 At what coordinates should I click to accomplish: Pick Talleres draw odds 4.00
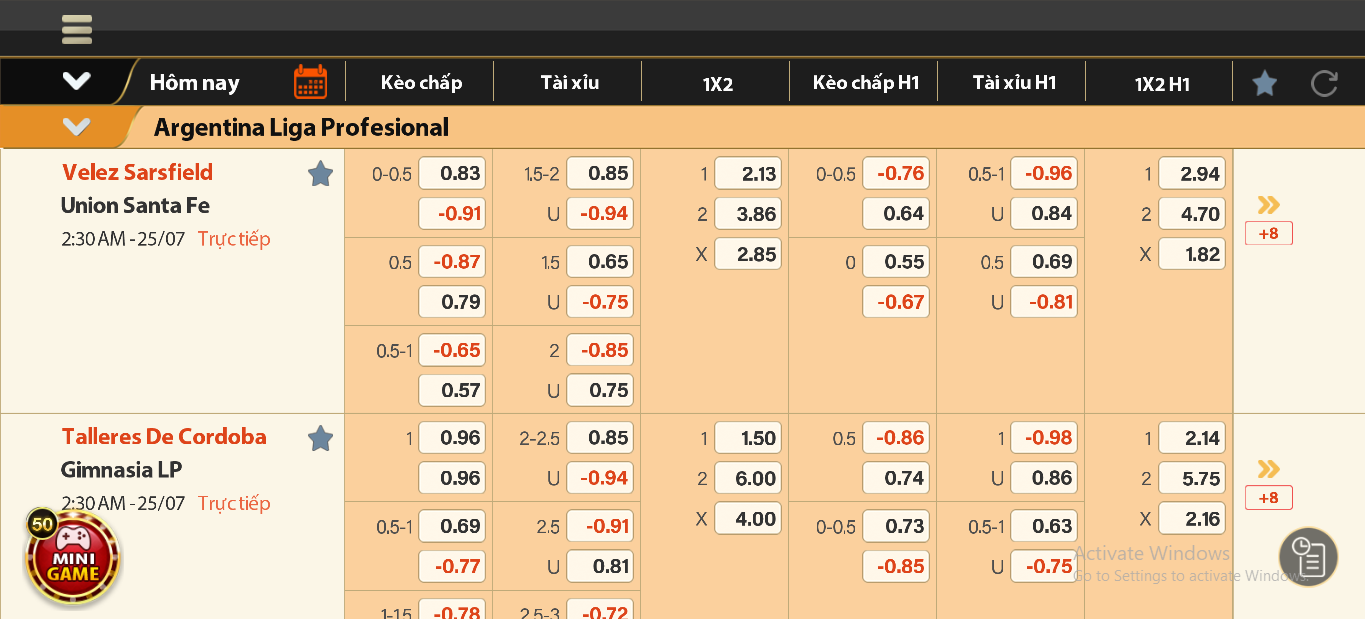pyautogui.click(x=747, y=519)
